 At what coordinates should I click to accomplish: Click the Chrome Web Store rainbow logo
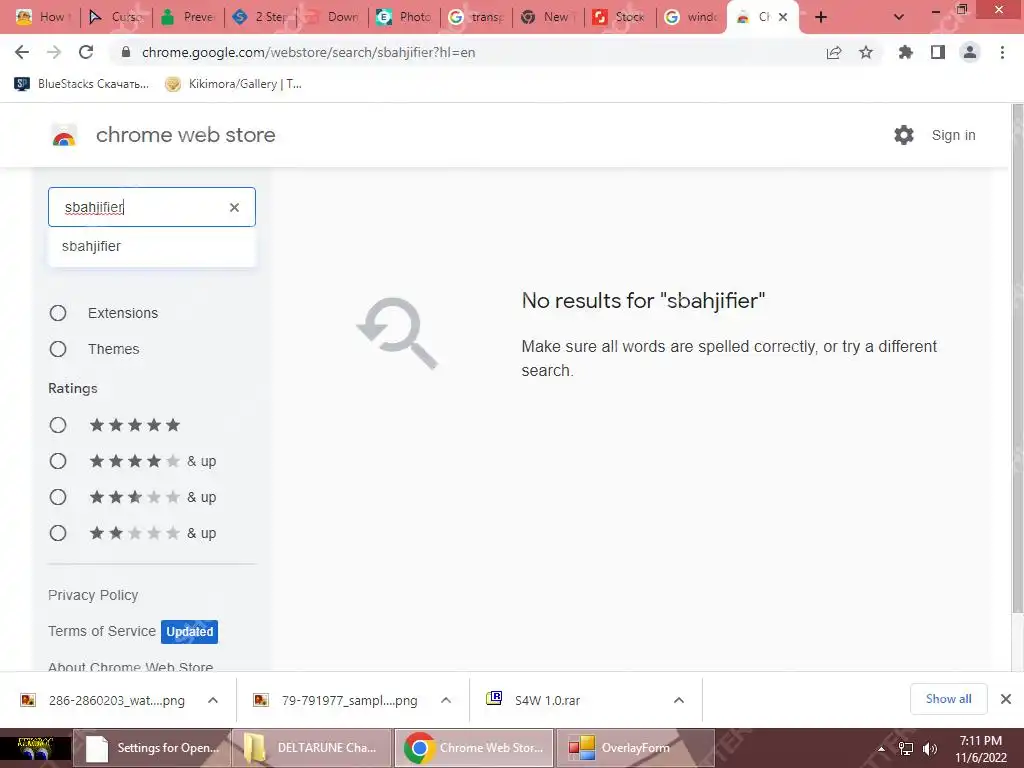click(64, 135)
